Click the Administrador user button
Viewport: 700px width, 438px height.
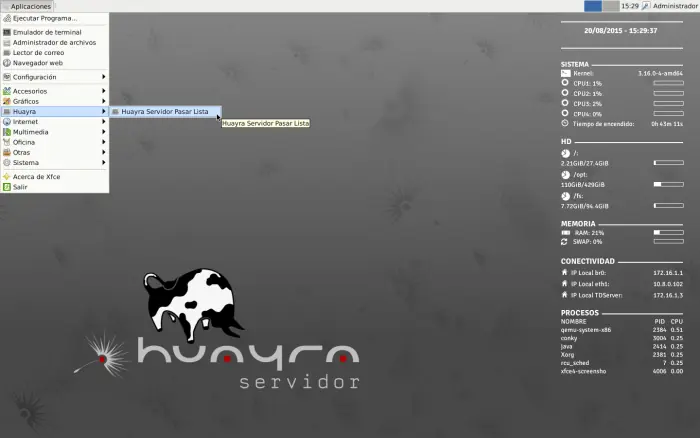pos(670,6)
